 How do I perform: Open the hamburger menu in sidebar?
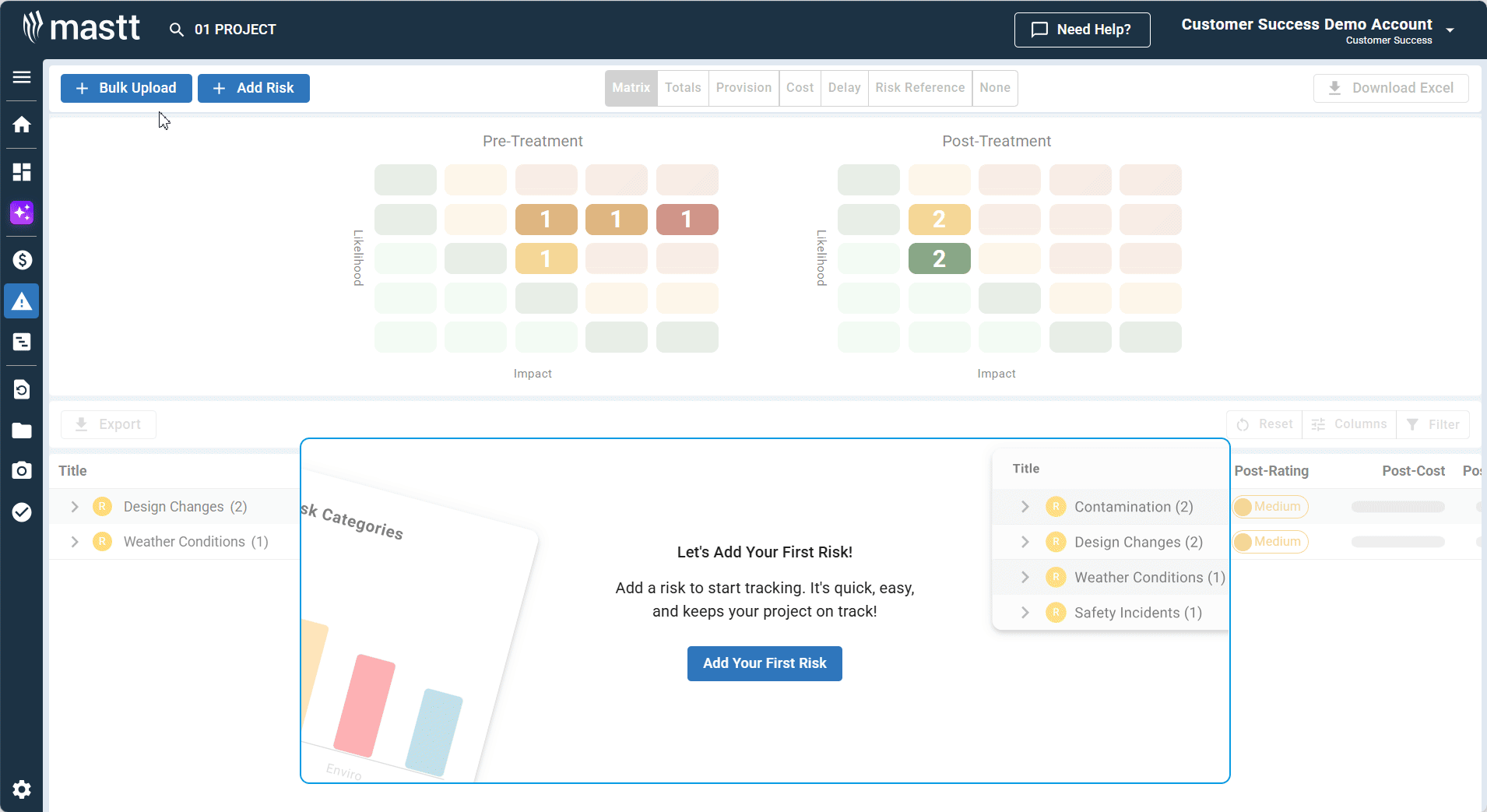[x=22, y=77]
